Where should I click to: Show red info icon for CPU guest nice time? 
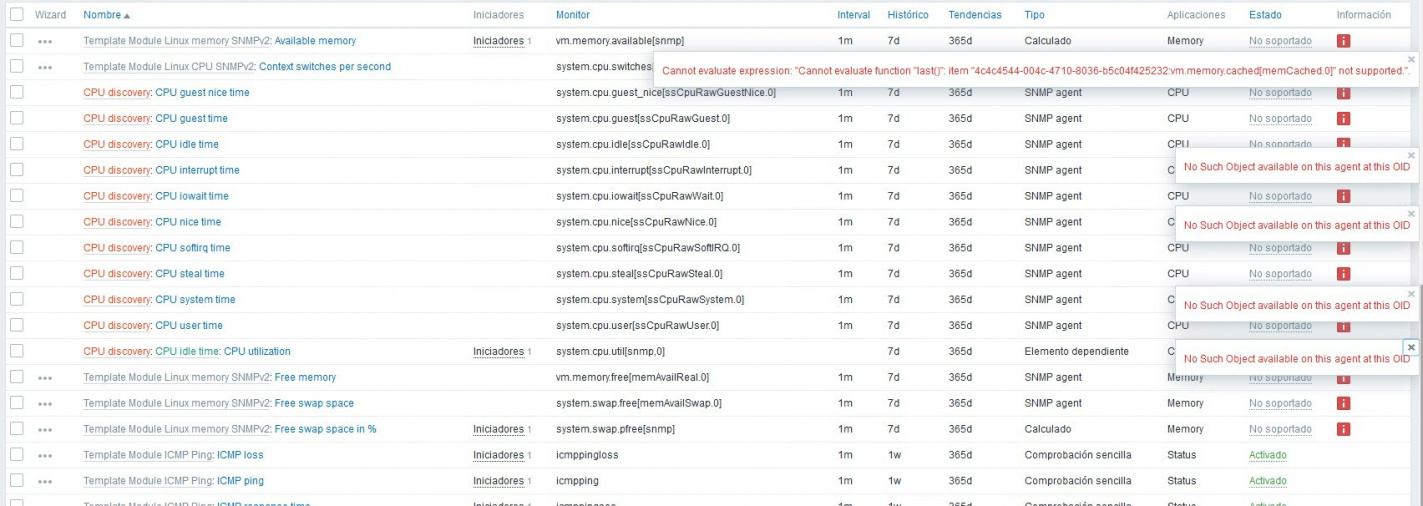[1343, 93]
